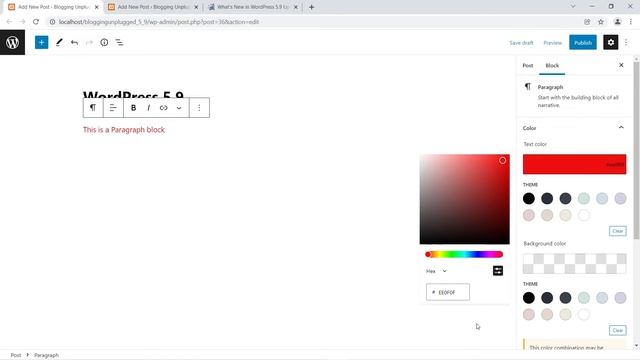Click the paragraph text block
This screenshot has width=640, height=360.
point(124,130)
